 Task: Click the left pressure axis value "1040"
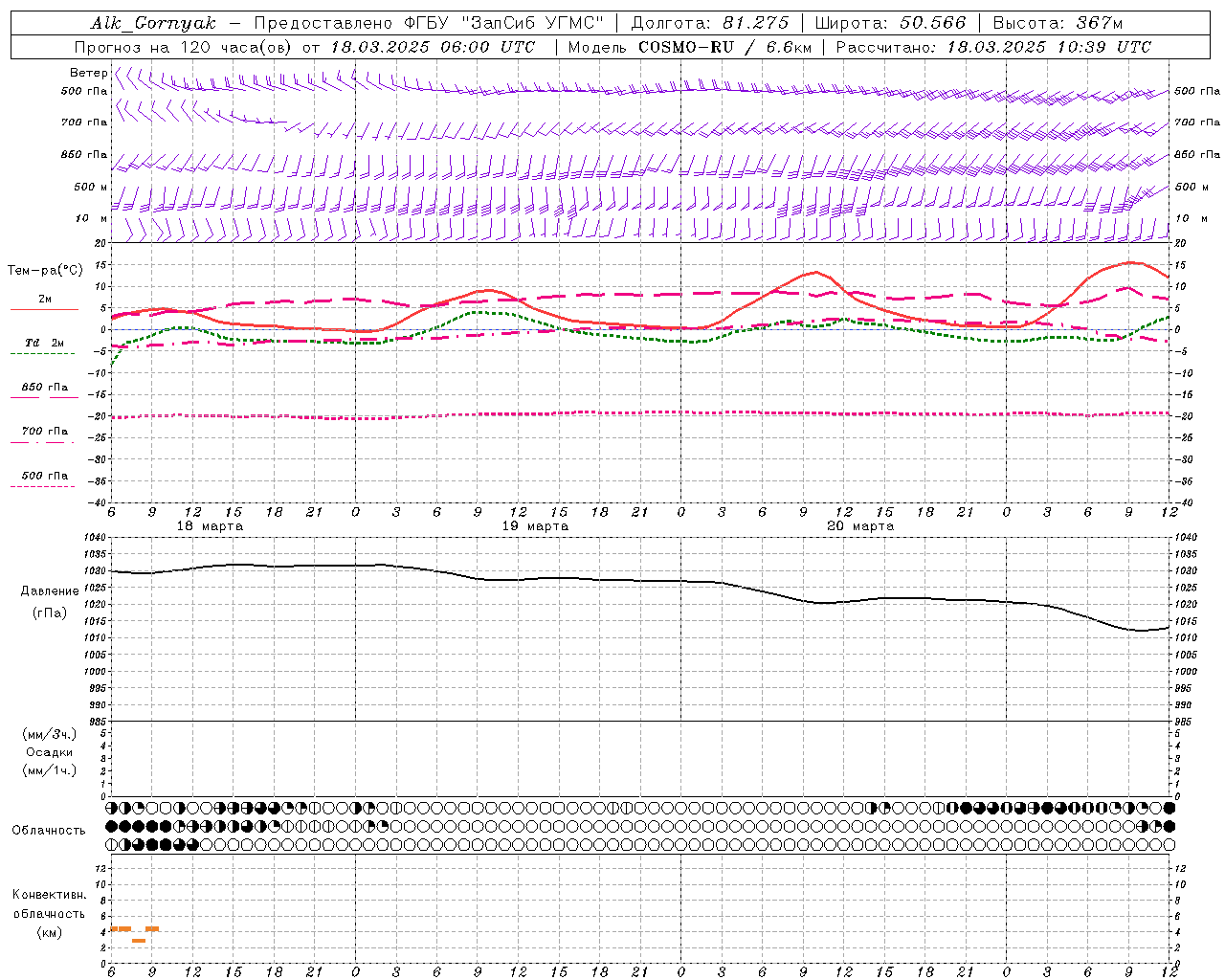94,538
